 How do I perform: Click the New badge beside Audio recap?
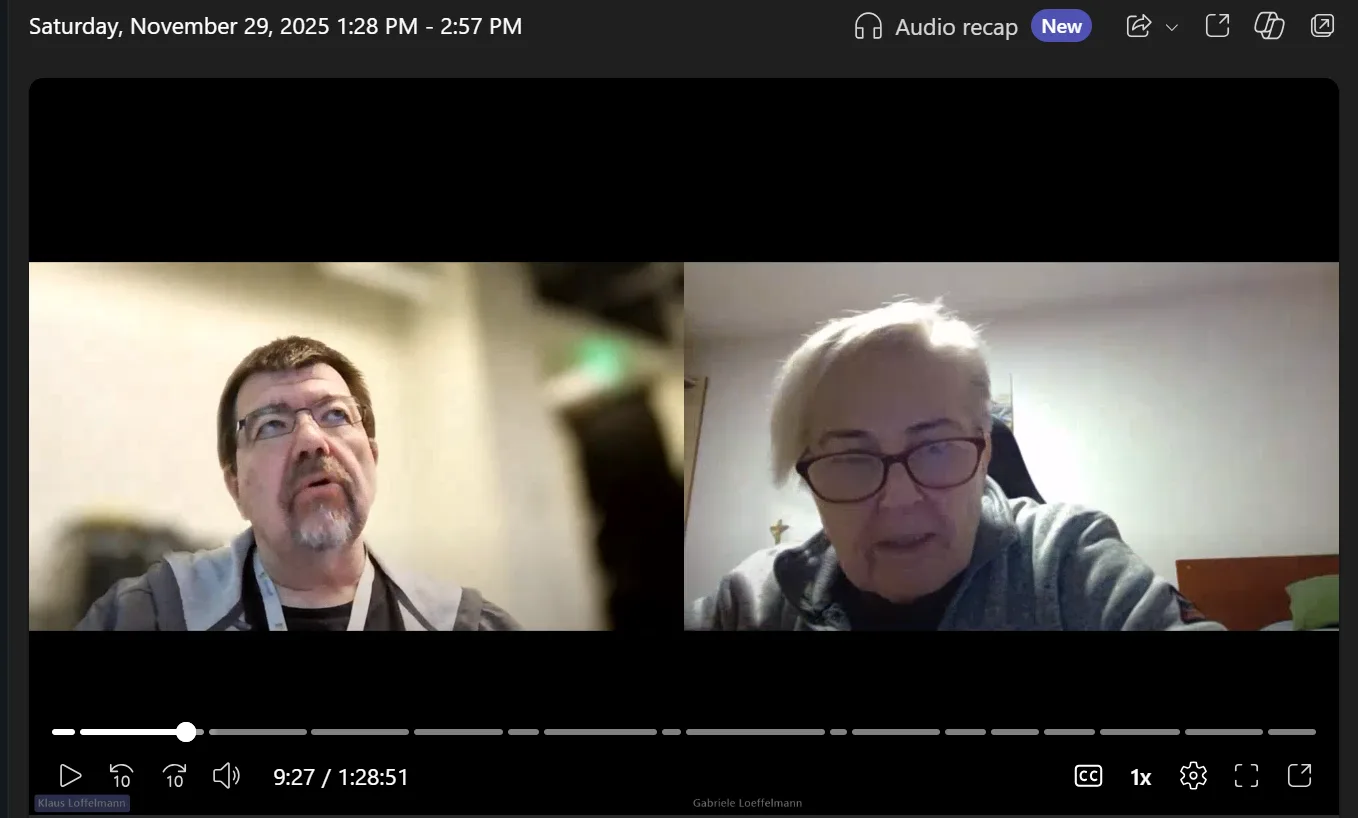[x=1061, y=27]
